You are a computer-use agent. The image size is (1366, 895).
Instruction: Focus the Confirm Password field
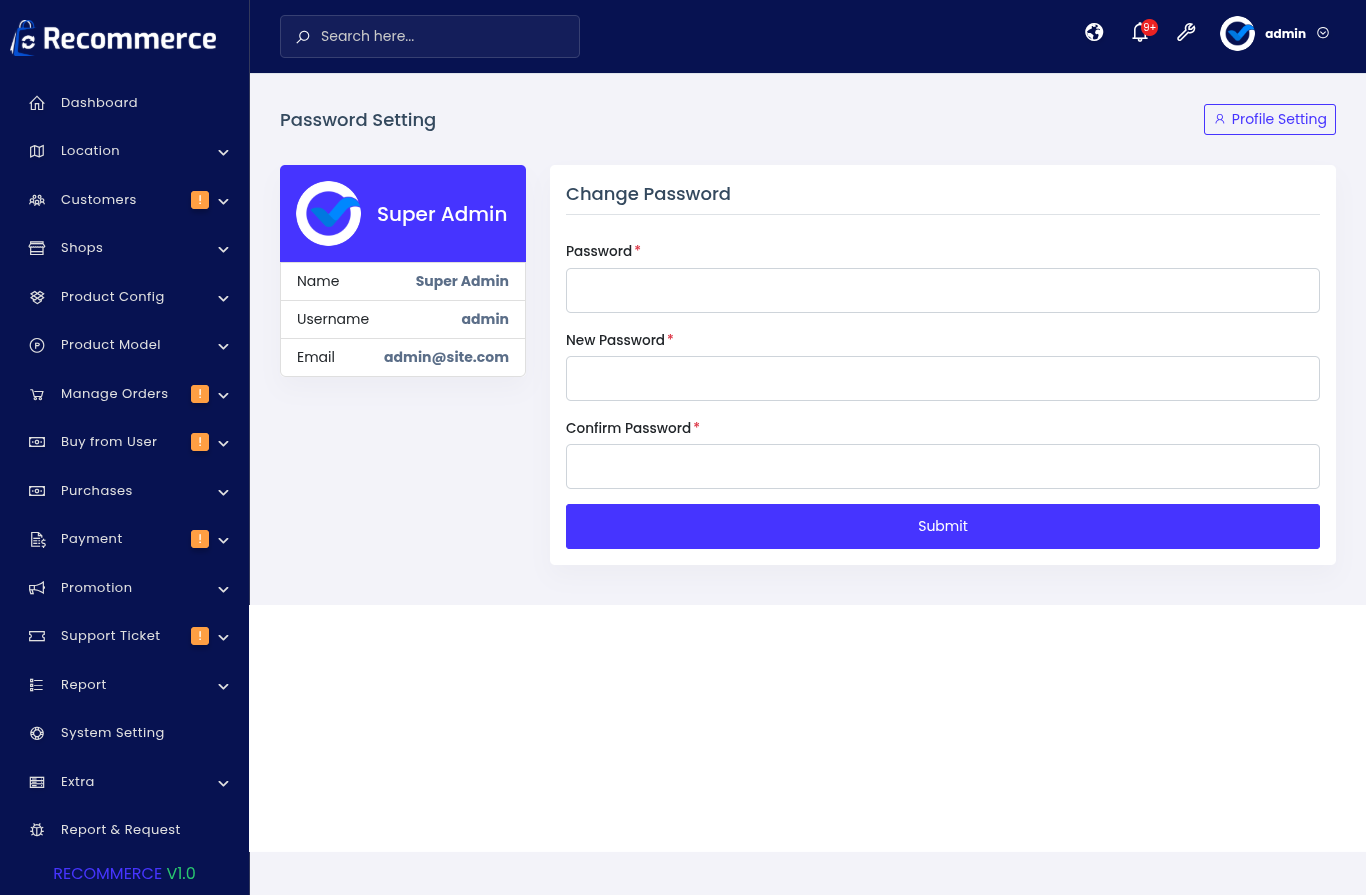pos(943,466)
